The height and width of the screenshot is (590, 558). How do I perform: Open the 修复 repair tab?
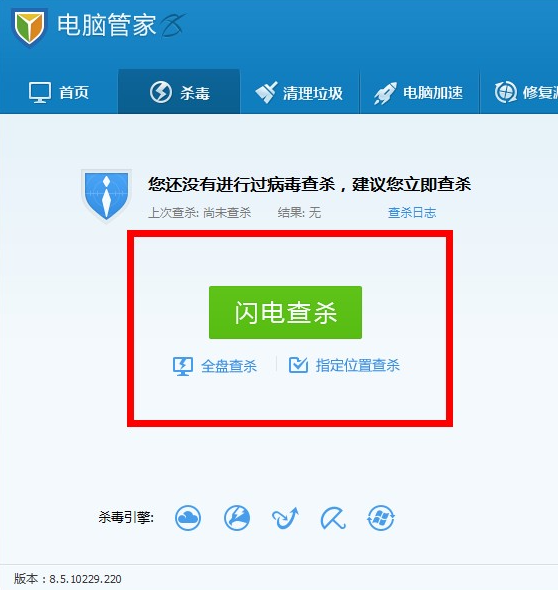tap(519, 92)
